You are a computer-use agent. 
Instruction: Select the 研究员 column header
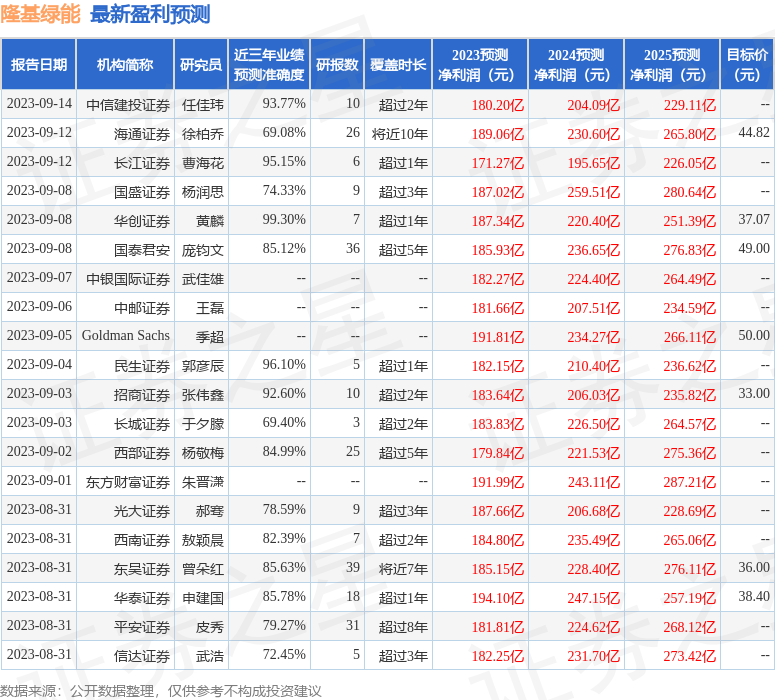201,64
